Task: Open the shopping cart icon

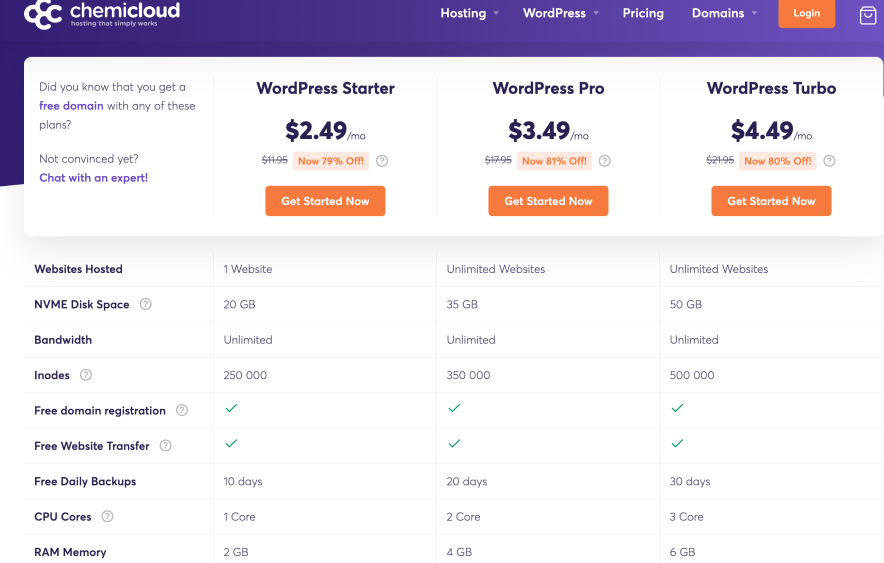Action: click(x=868, y=15)
